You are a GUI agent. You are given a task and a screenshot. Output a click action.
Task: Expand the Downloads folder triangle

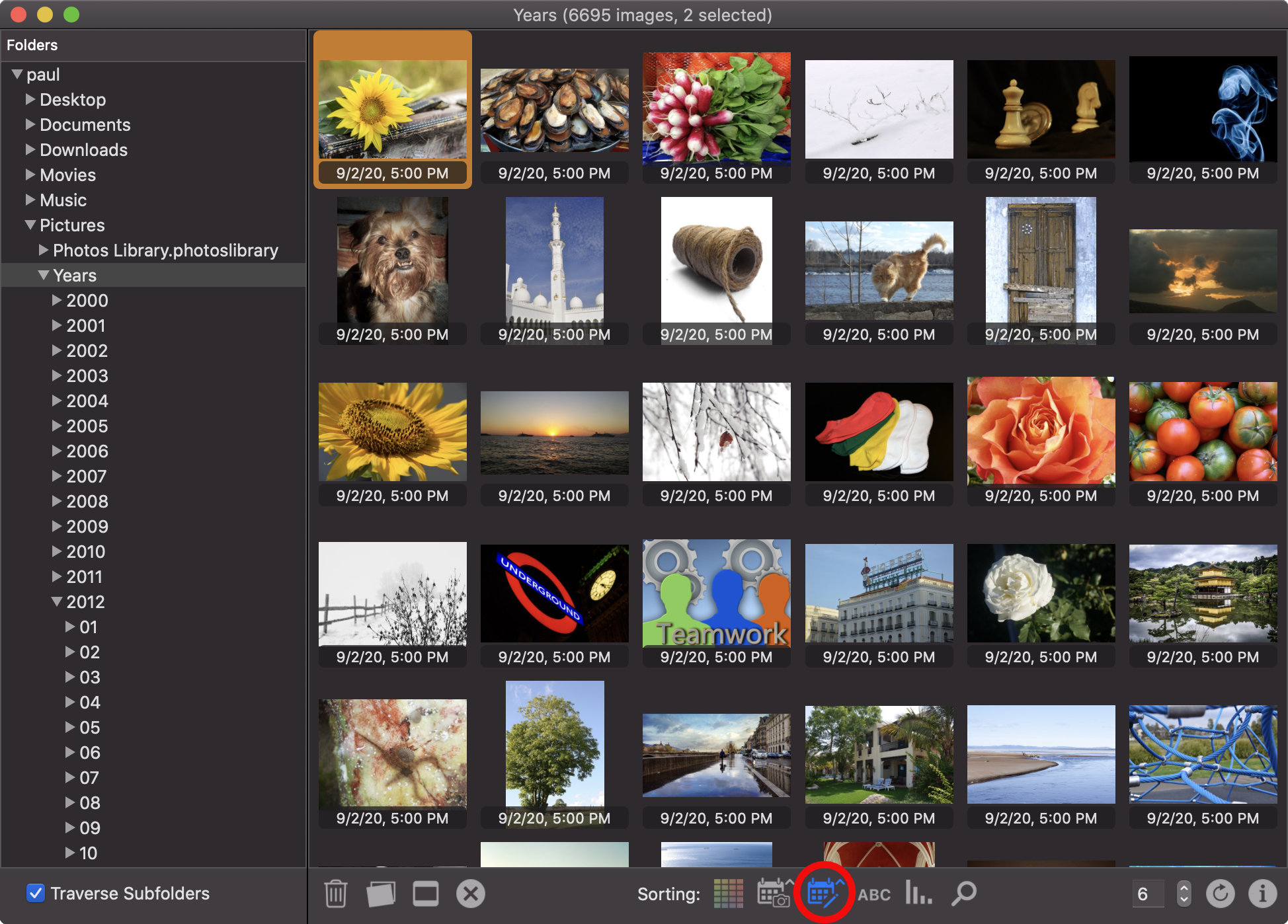click(30, 149)
